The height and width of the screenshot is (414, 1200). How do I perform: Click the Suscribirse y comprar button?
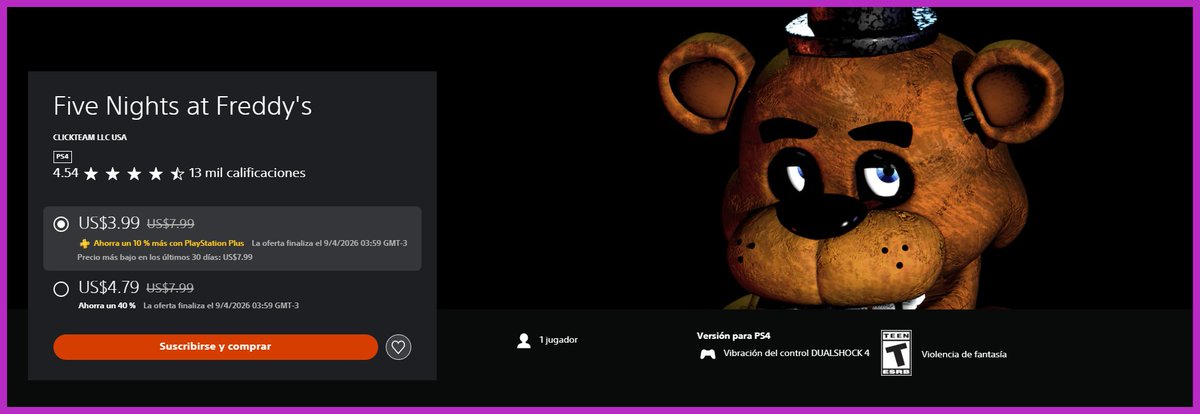[215, 347]
